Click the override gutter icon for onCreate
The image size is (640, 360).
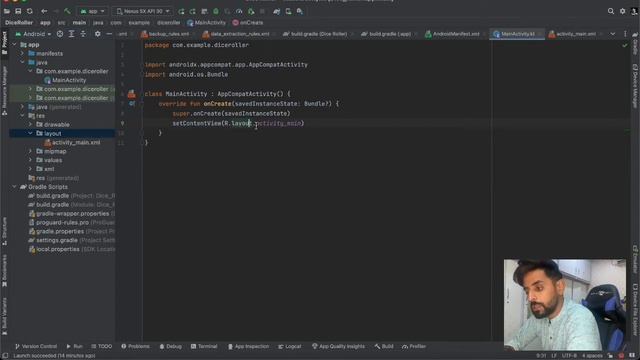point(131,104)
